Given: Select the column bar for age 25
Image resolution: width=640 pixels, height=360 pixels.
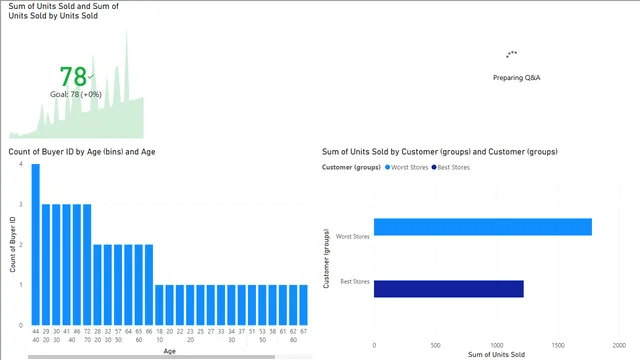Looking at the screenshot, I should pyautogui.click(x=200, y=305).
